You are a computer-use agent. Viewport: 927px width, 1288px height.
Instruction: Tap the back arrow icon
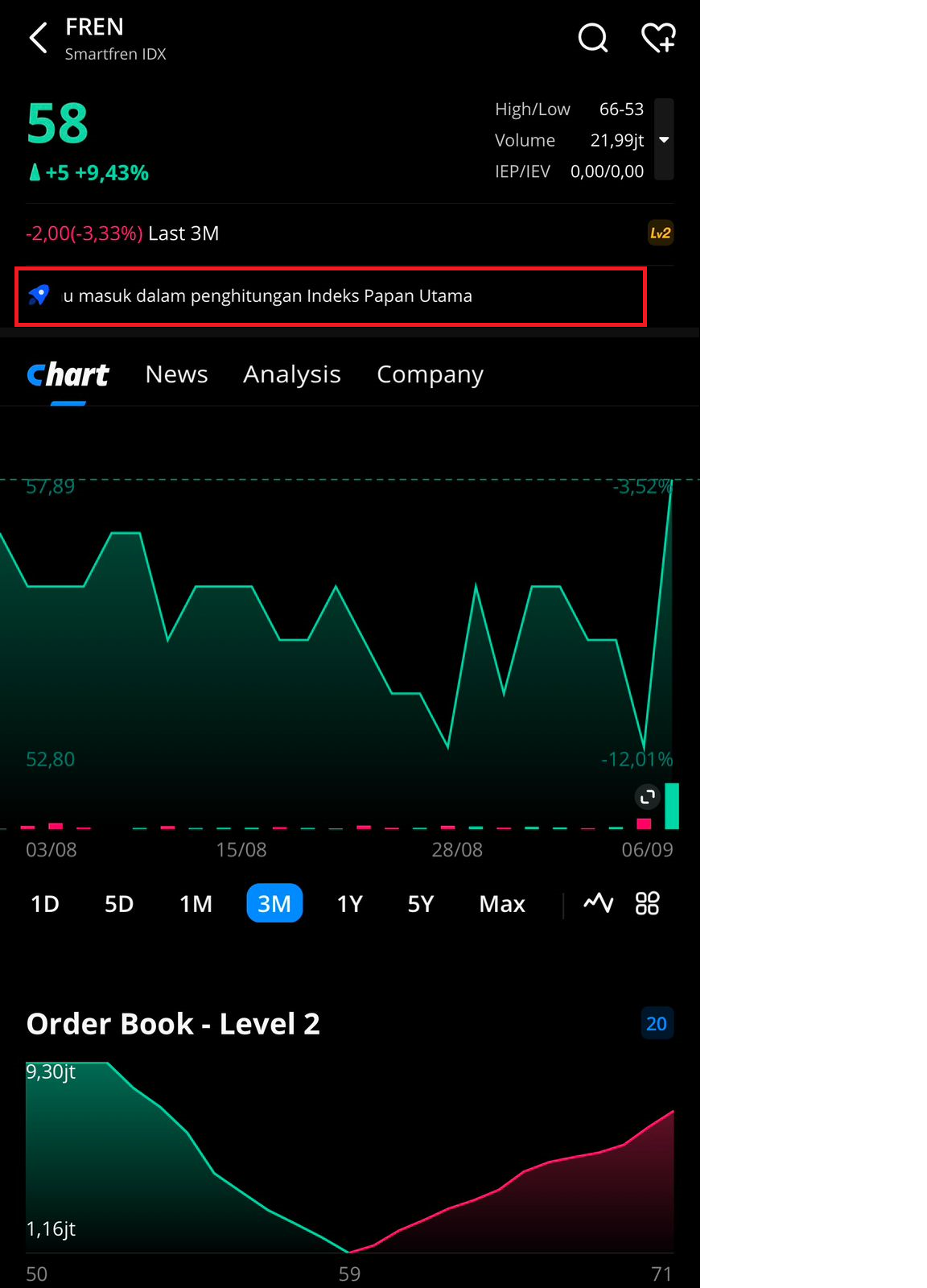pyautogui.click(x=38, y=38)
